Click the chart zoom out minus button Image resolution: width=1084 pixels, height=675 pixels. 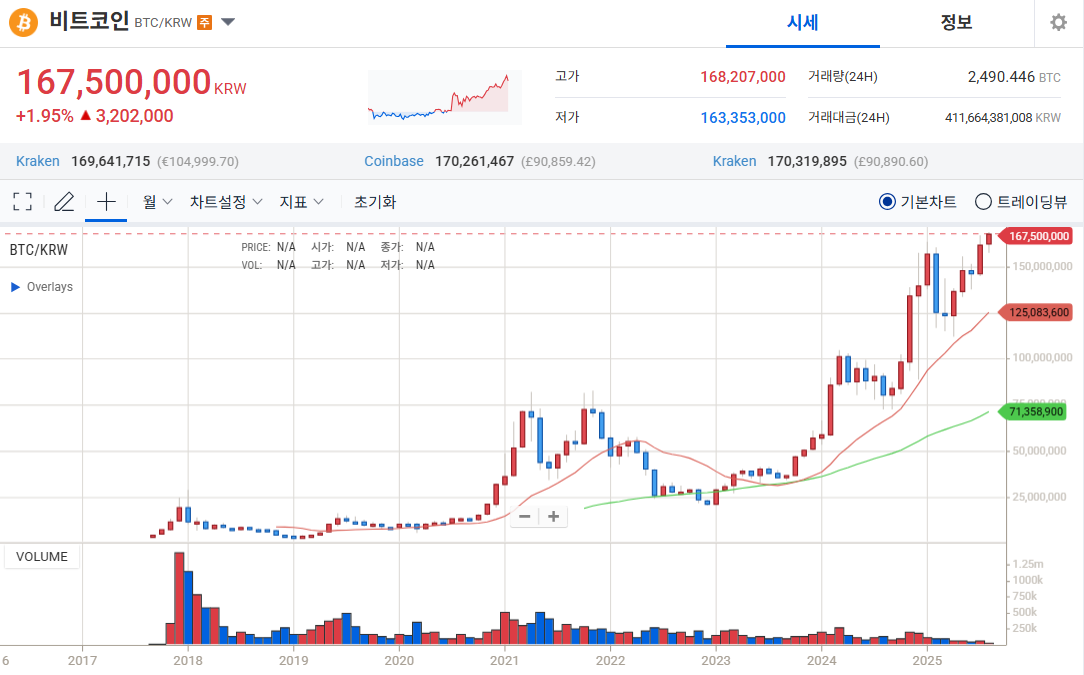click(x=524, y=517)
